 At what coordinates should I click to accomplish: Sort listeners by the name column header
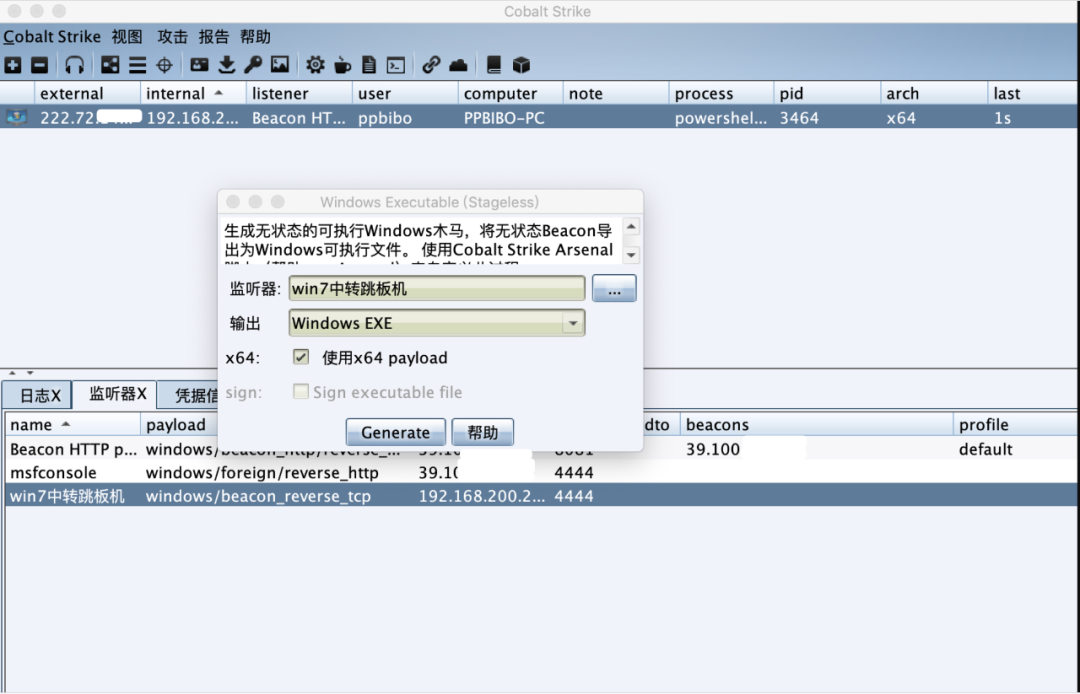pyautogui.click(x=72, y=425)
